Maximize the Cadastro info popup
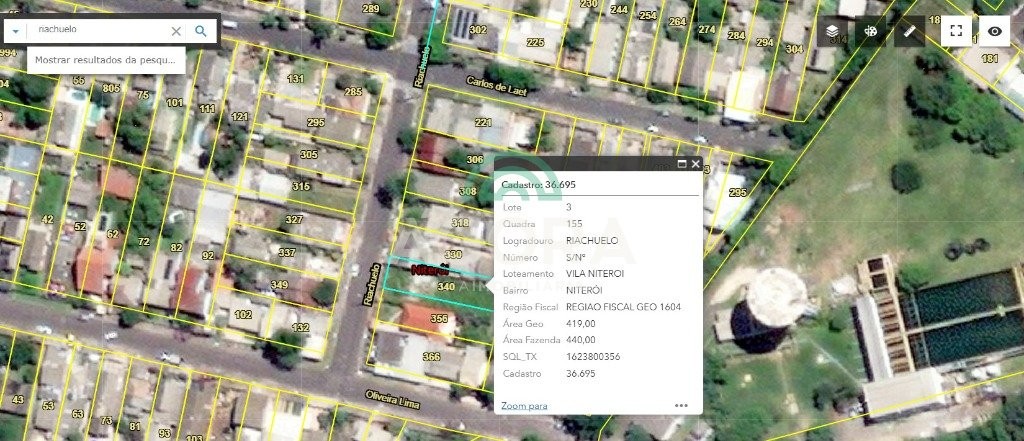 pos(682,164)
